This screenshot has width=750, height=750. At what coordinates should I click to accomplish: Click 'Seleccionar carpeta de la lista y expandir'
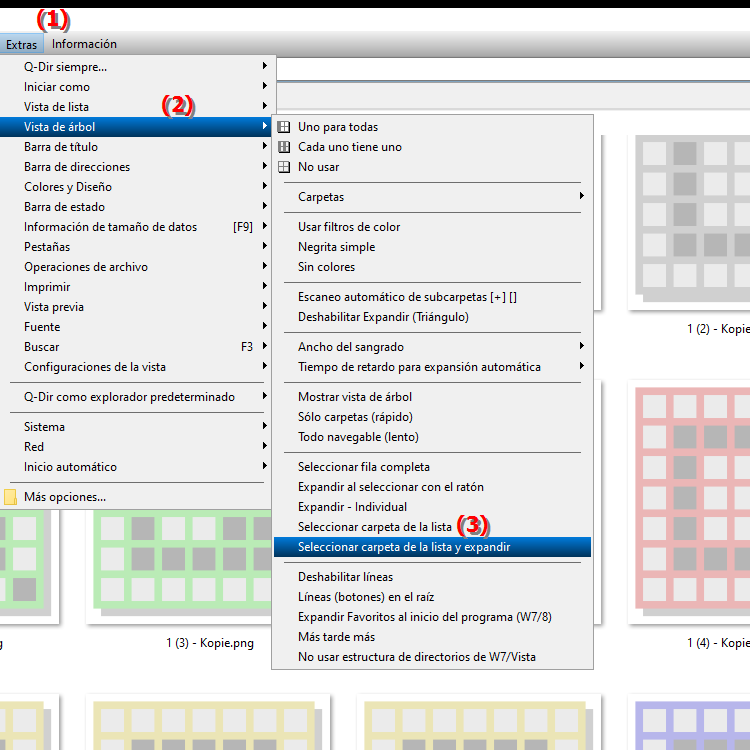click(432, 547)
